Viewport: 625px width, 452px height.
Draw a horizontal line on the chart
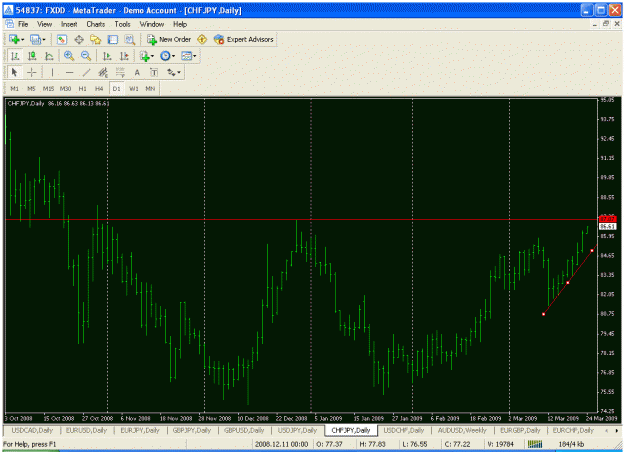(x=69, y=73)
